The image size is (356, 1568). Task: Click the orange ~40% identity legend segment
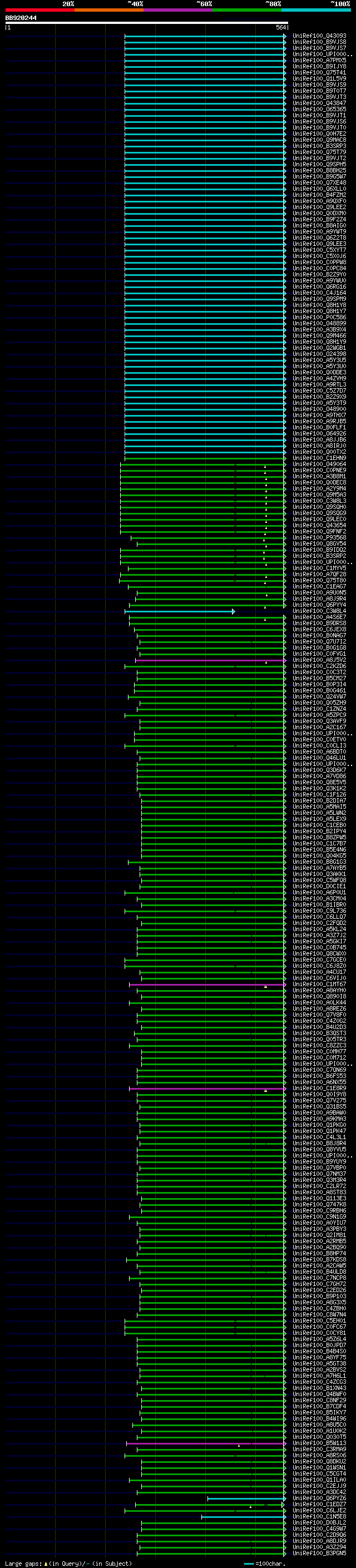pyautogui.click(x=109, y=10)
